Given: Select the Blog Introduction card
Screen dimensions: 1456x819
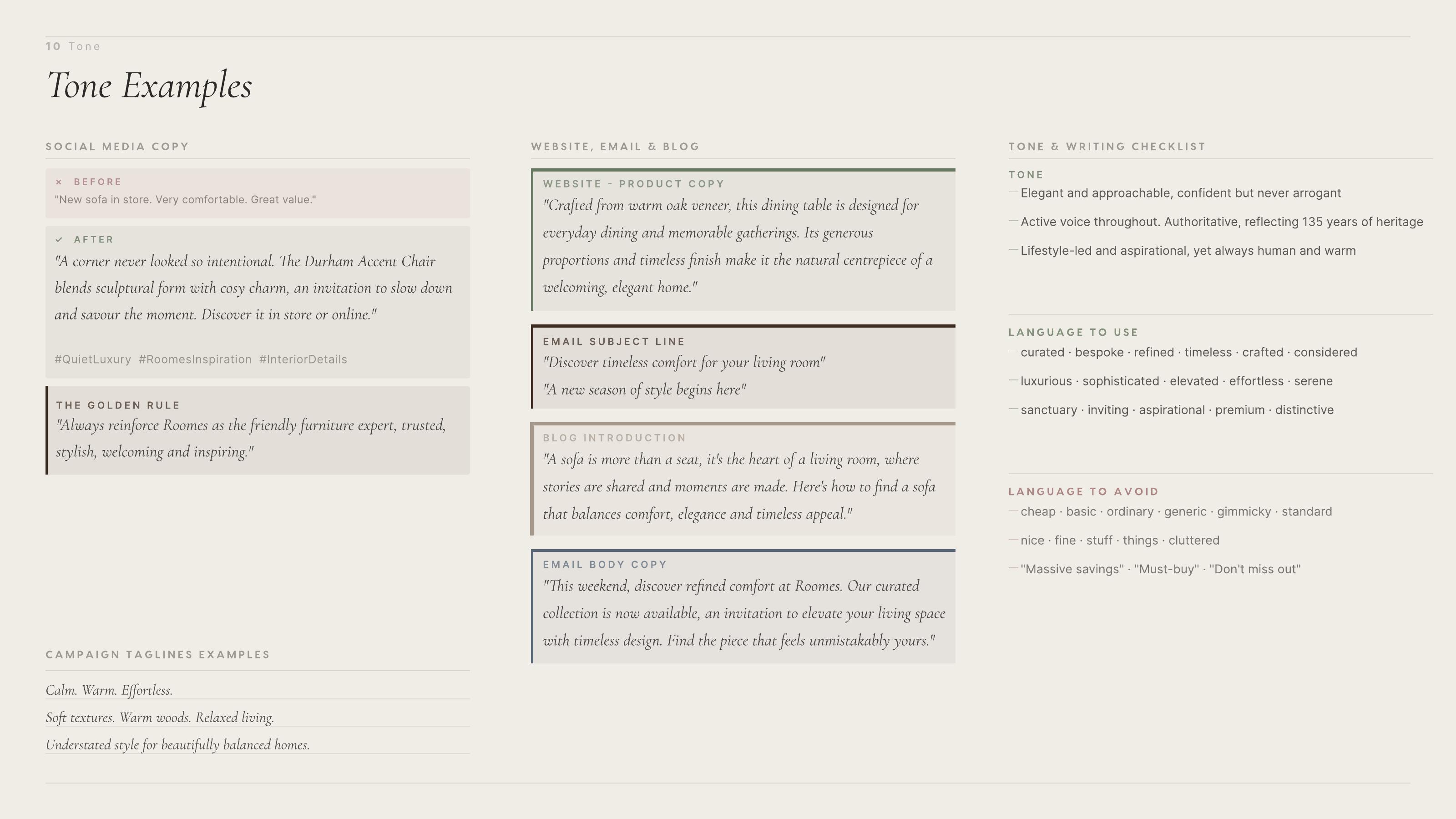Looking at the screenshot, I should coord(743,479).
